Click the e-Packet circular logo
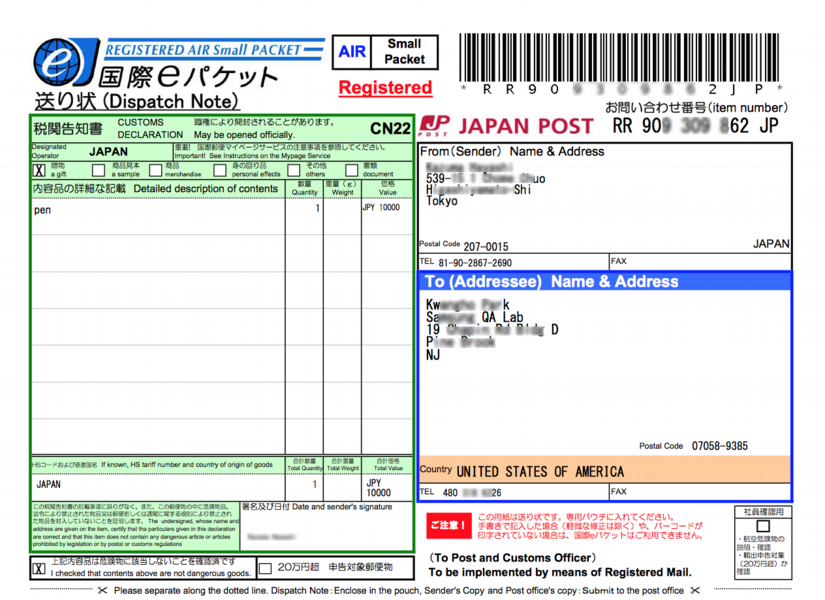825x600 pixels. point(63,63)
